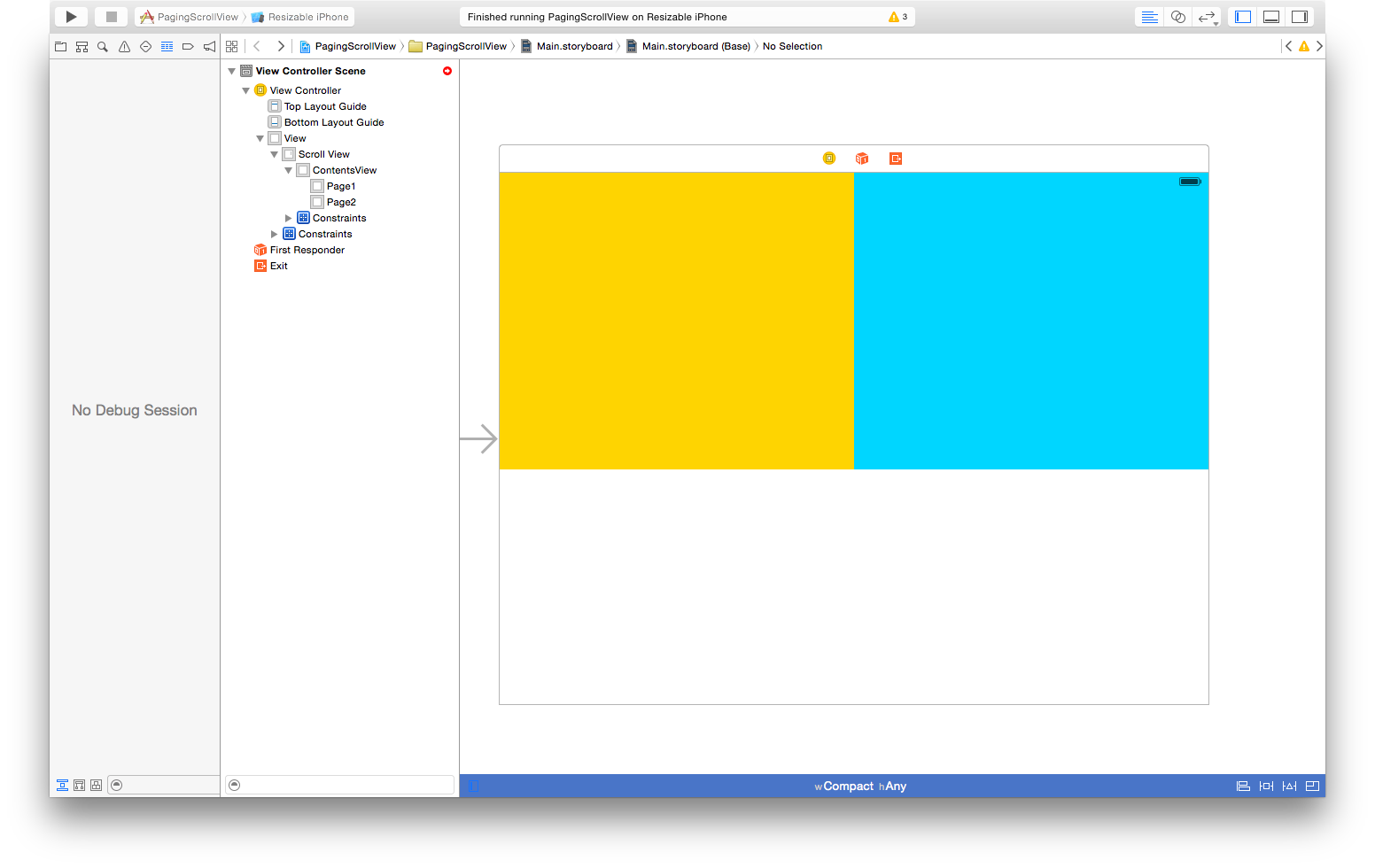Open the Report navigator
Image resolution: width=1375 pixels, height=868 pixels.
209,46
